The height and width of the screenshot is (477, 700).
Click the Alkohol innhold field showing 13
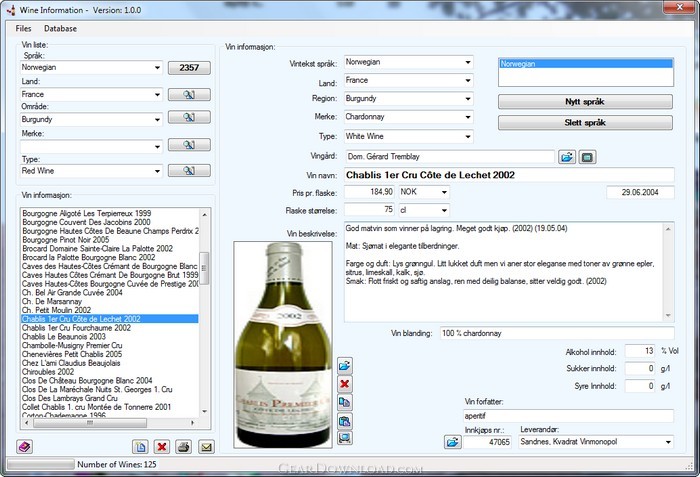[x=640, y=351]
